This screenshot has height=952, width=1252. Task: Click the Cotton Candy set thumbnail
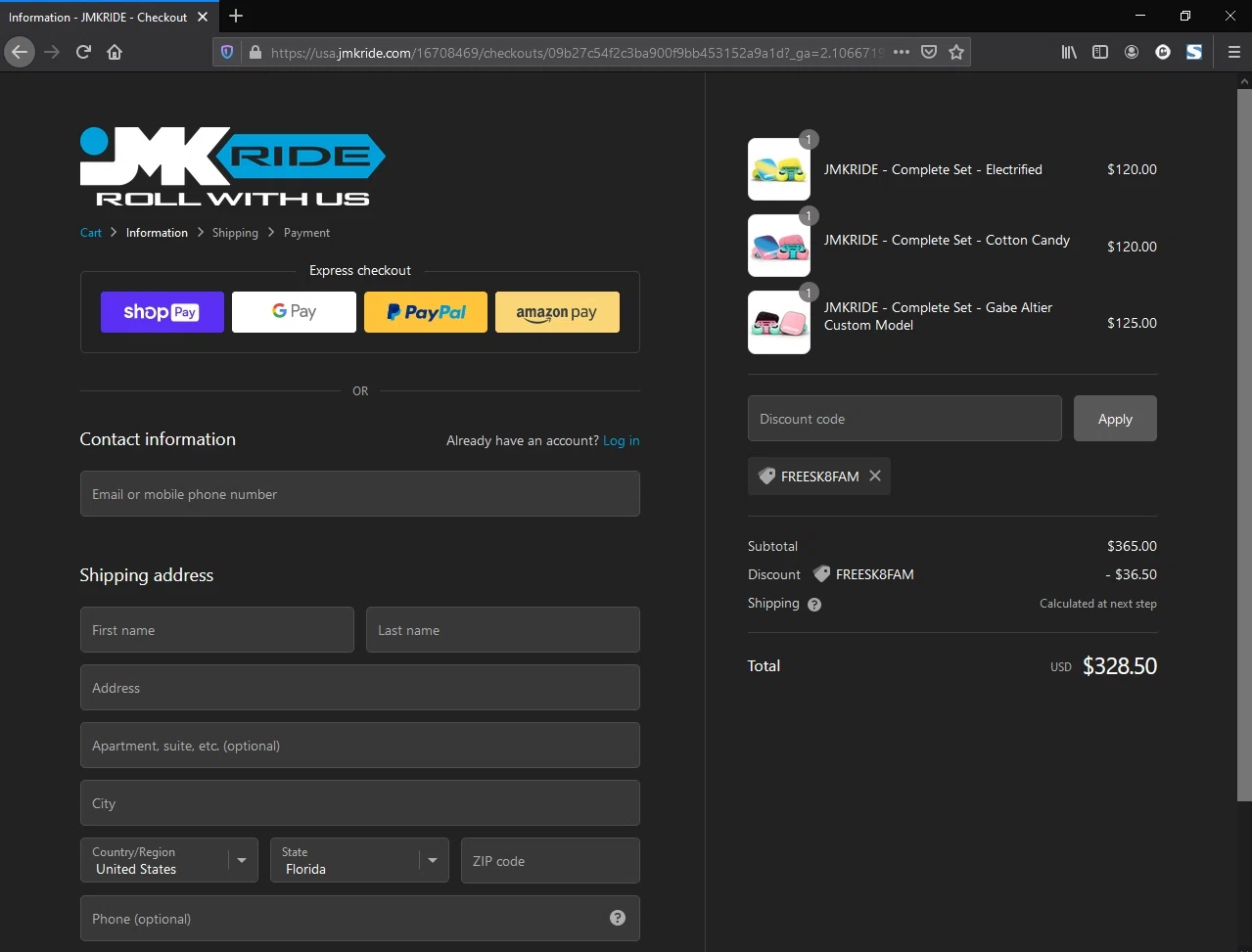tap(779, 246)
